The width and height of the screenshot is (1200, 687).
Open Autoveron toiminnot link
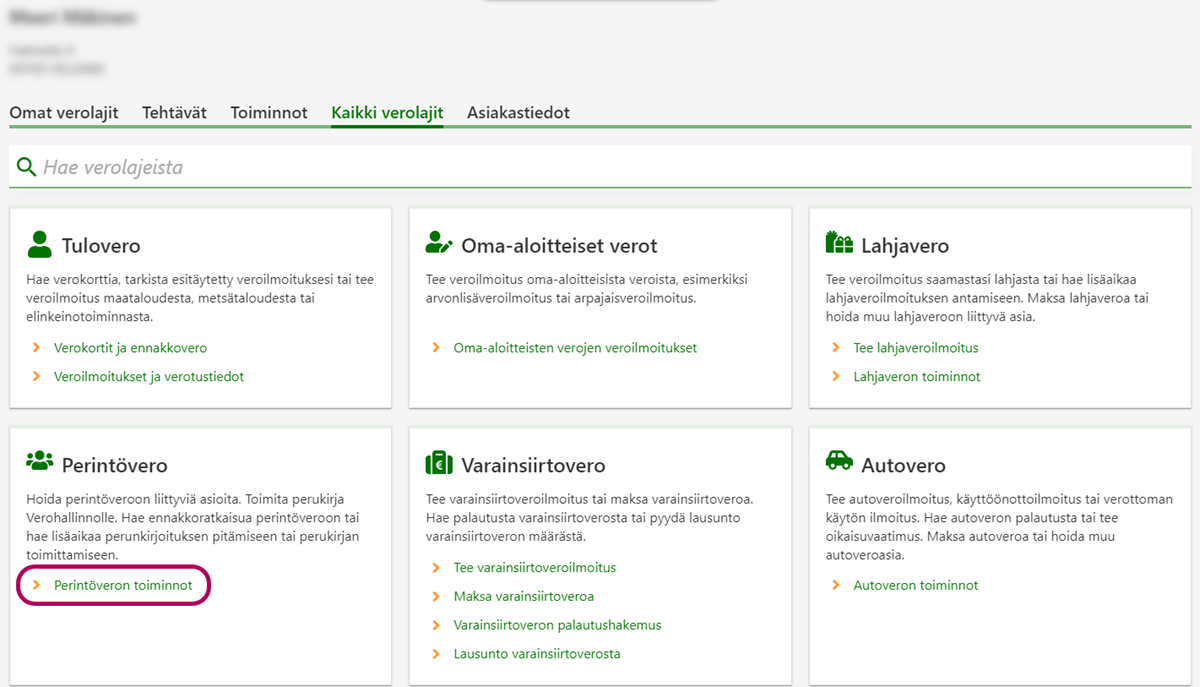(x=916, y=585)
